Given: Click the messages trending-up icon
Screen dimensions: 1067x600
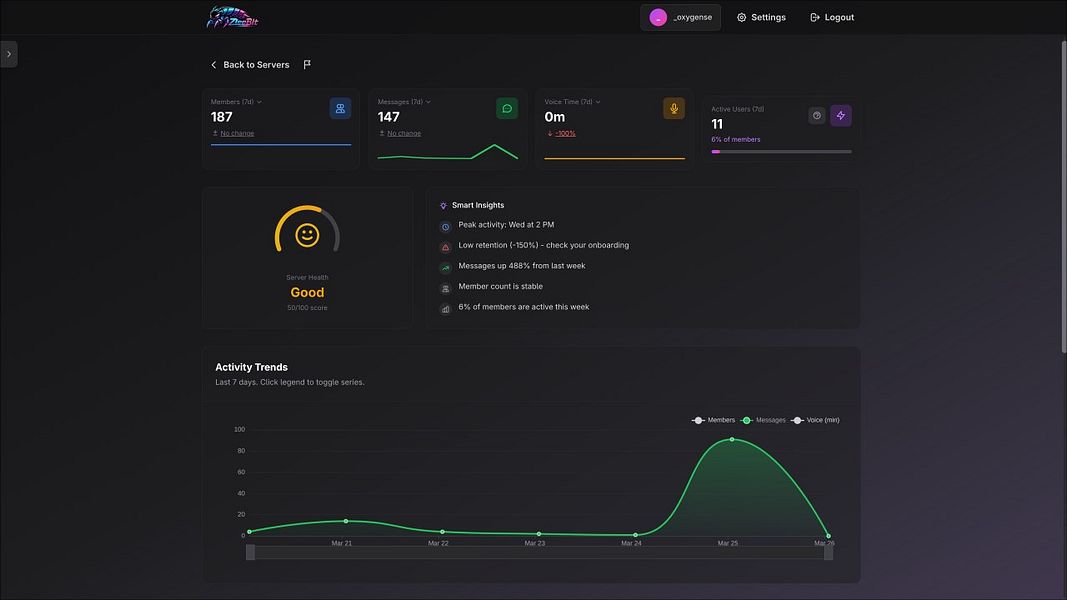Looking at the screenshot, I should click(x=445, y=268).
